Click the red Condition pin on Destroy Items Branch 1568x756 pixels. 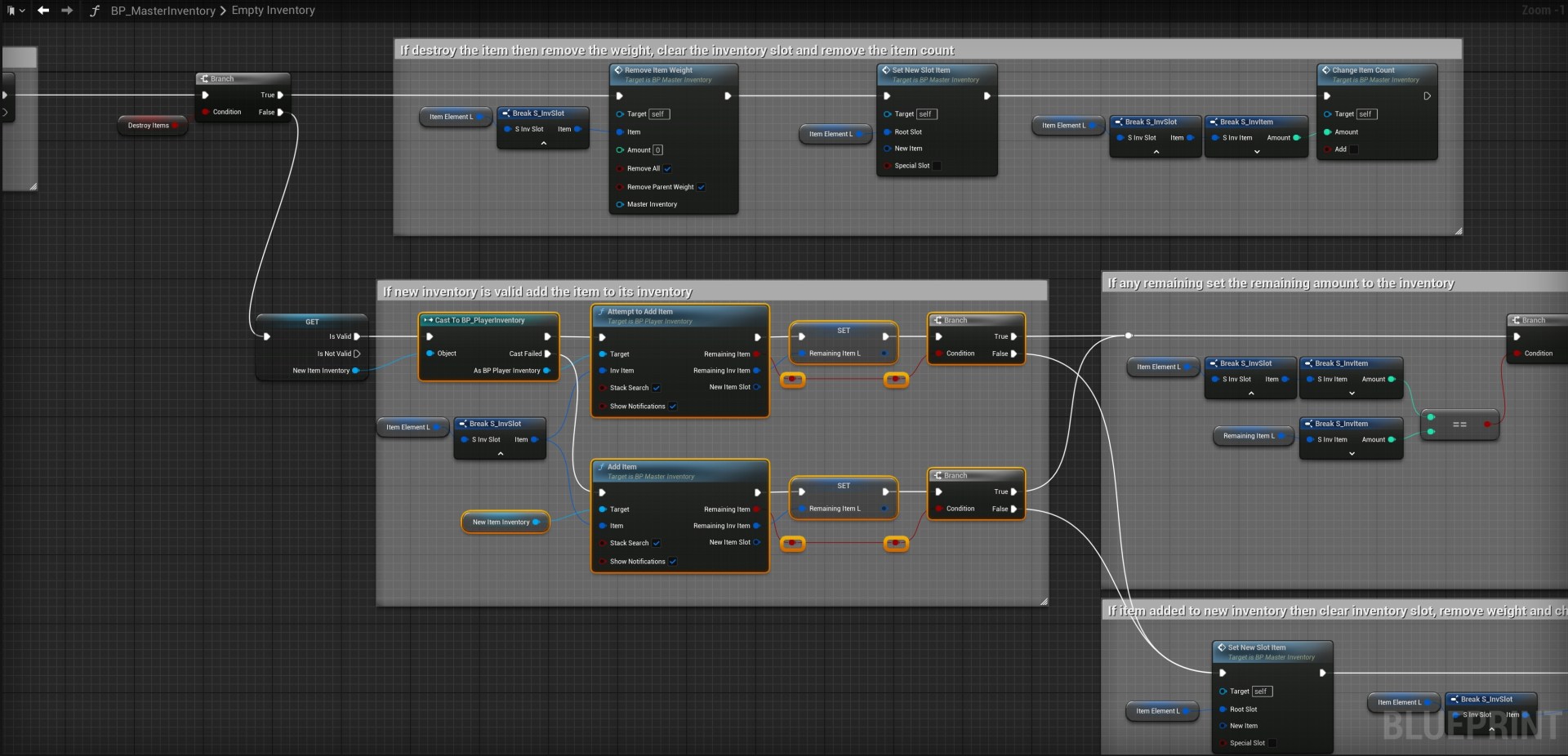coord(206,112)
